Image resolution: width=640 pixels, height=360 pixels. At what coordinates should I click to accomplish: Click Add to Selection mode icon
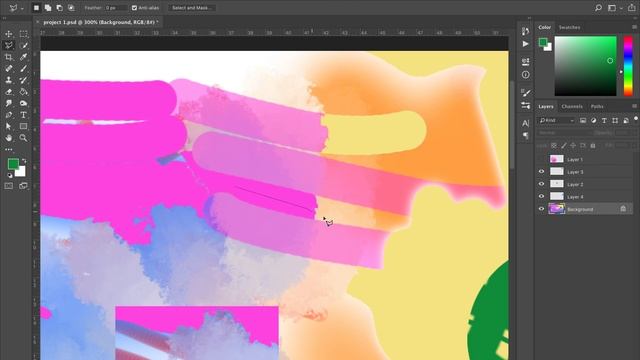click(48, 8)
